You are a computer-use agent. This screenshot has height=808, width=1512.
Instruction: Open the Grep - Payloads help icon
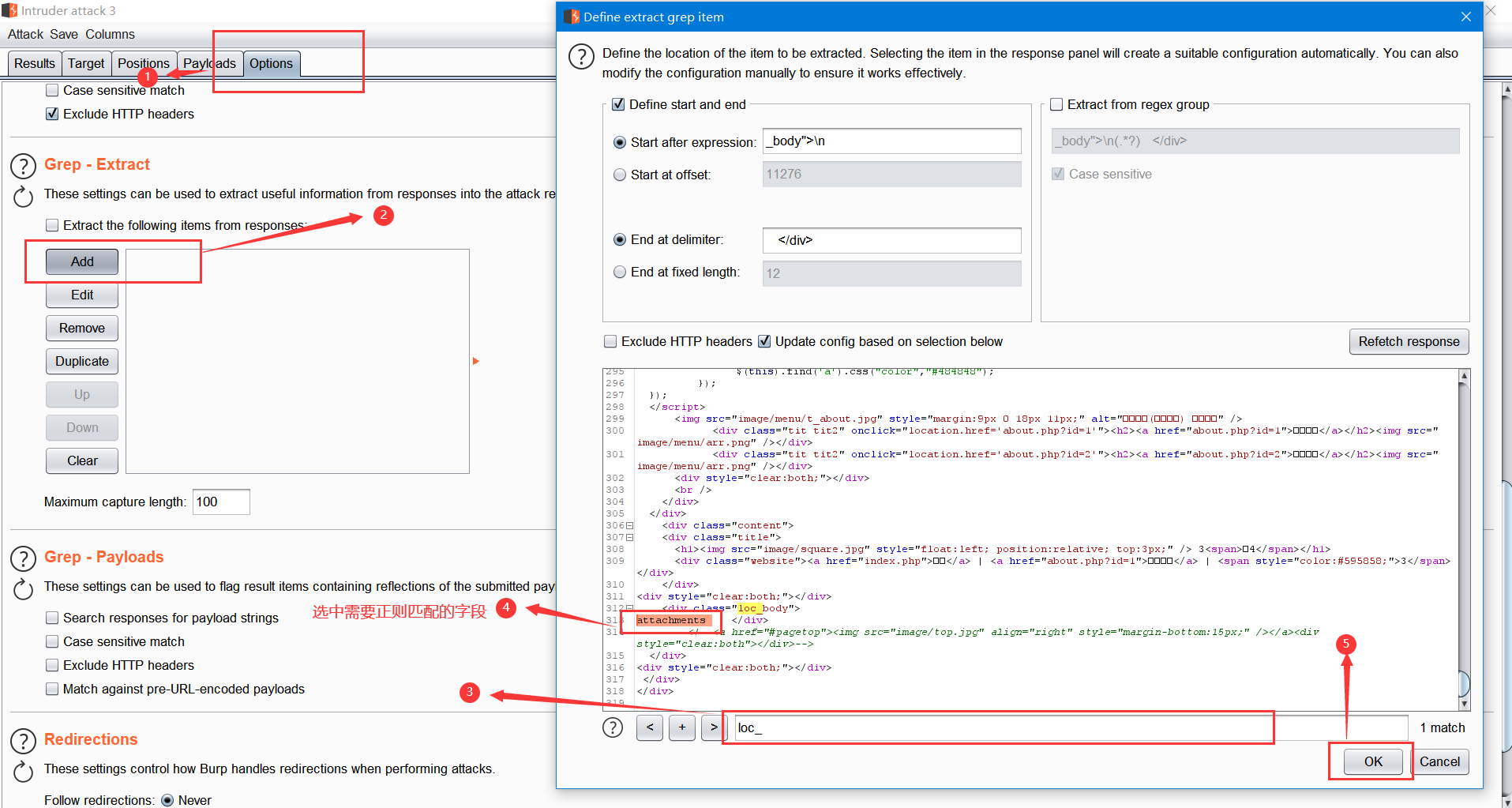click(x=24, y=558)
